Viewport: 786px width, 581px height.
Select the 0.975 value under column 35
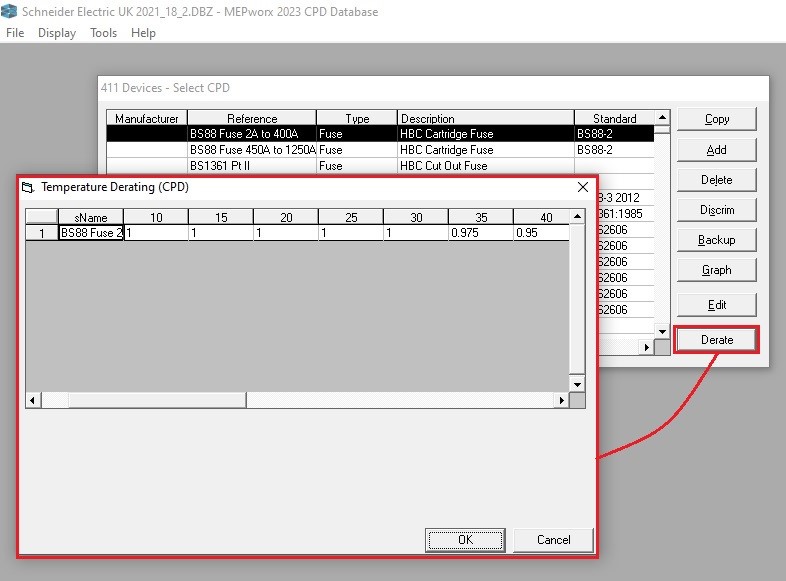click(x=480, y=233)
